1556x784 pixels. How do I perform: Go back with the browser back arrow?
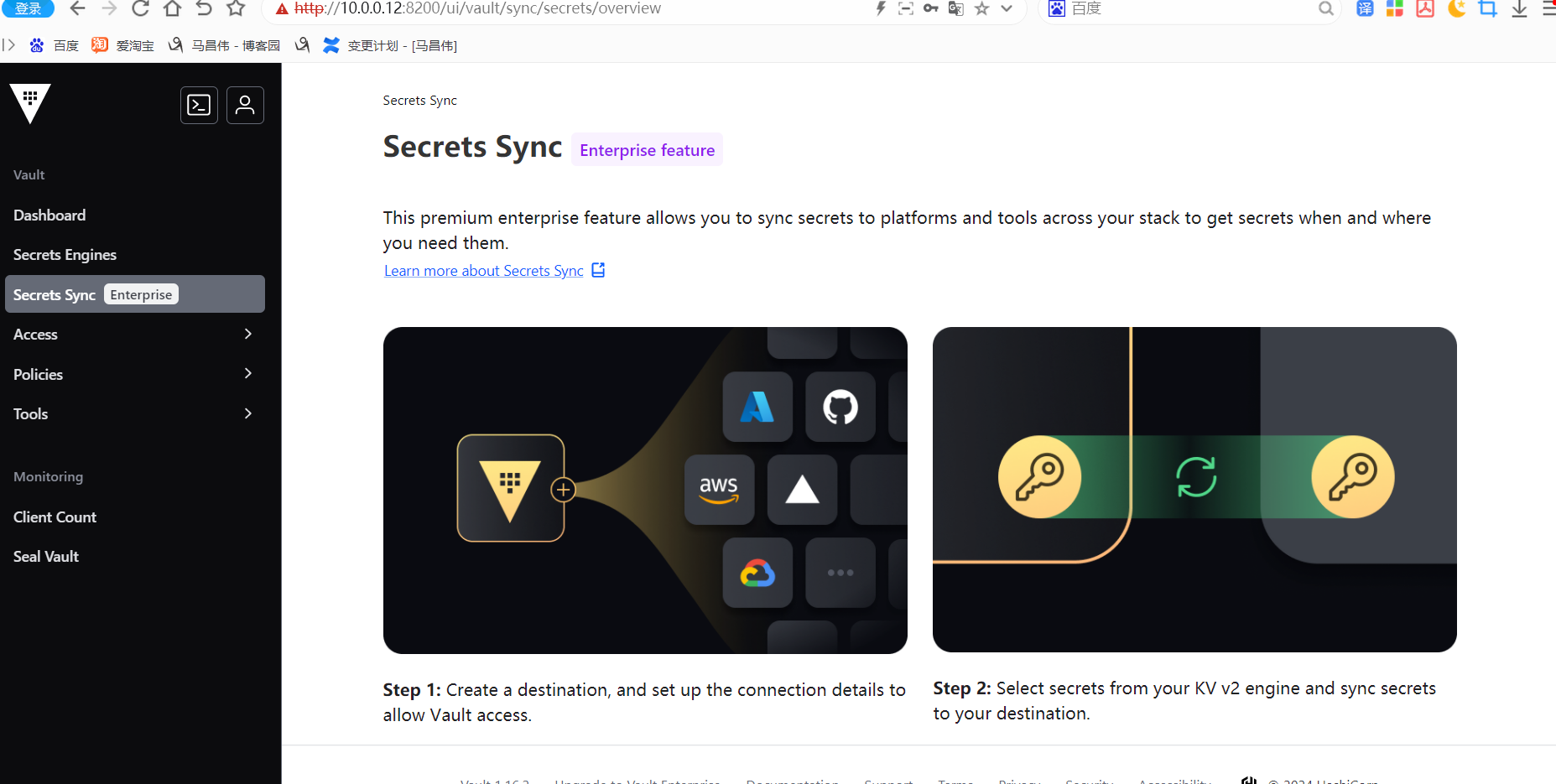click(x=77, y=8)
